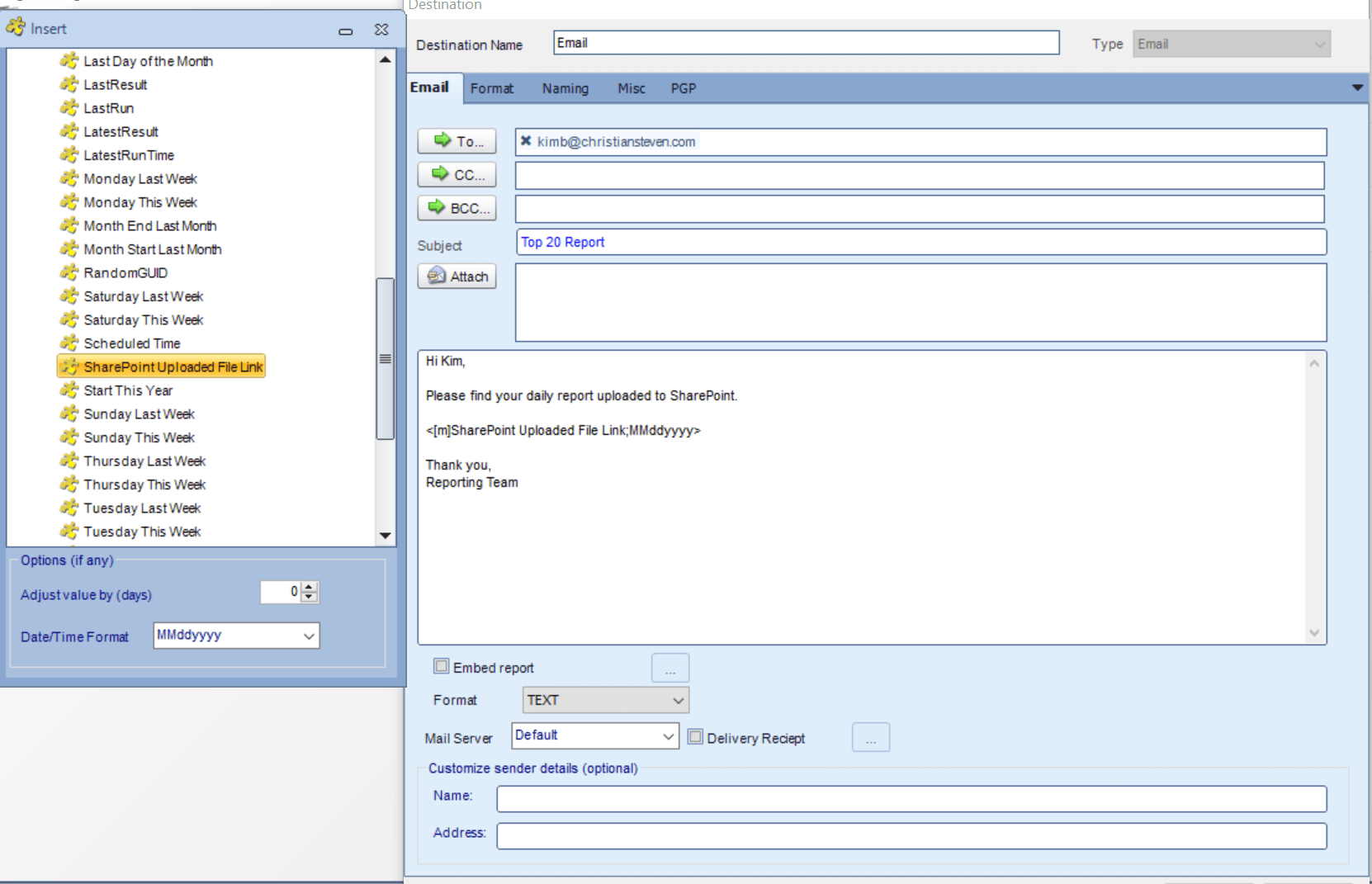Click the Insert list scrollbar thumb
1372x884 pixels.
pos(385,358)
